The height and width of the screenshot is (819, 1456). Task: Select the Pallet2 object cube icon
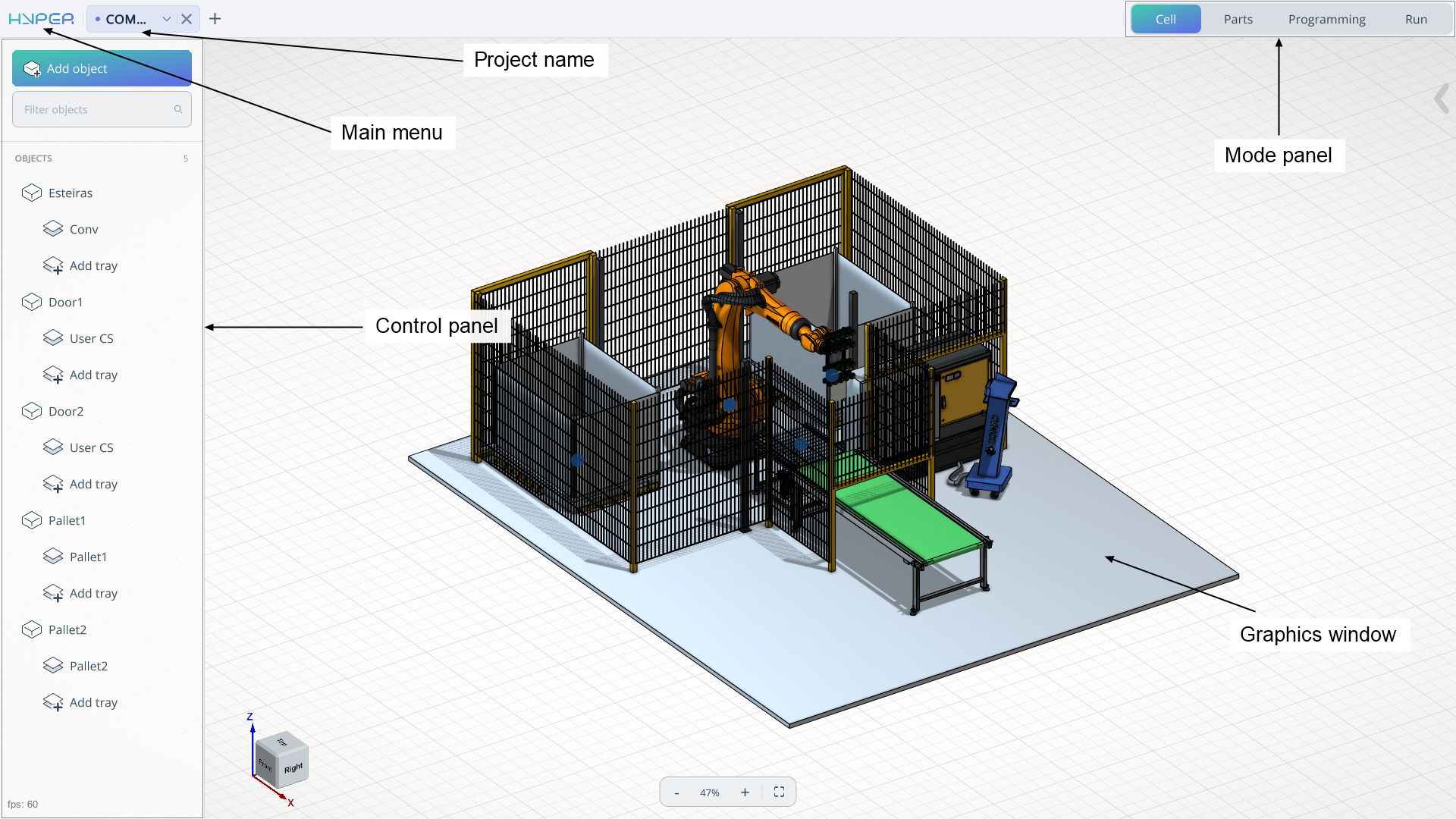32,629
